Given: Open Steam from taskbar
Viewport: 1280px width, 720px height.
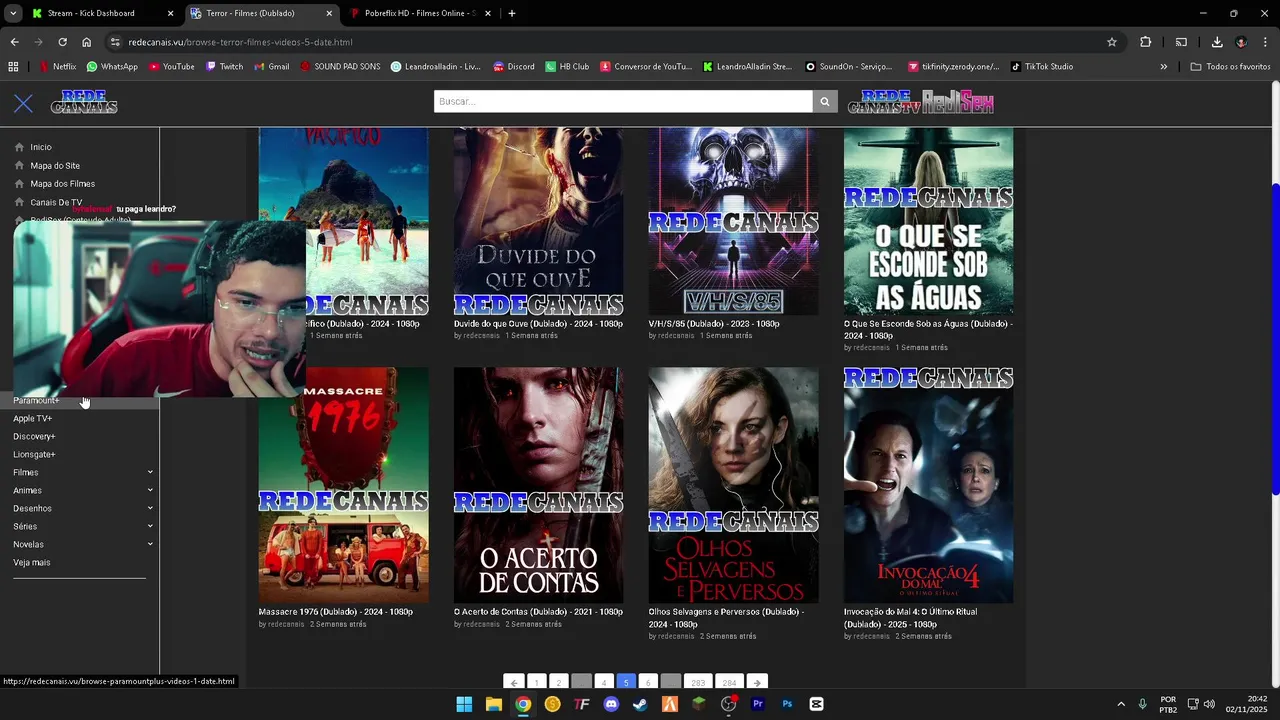Looking at the screenshot, I should point(640,704).
